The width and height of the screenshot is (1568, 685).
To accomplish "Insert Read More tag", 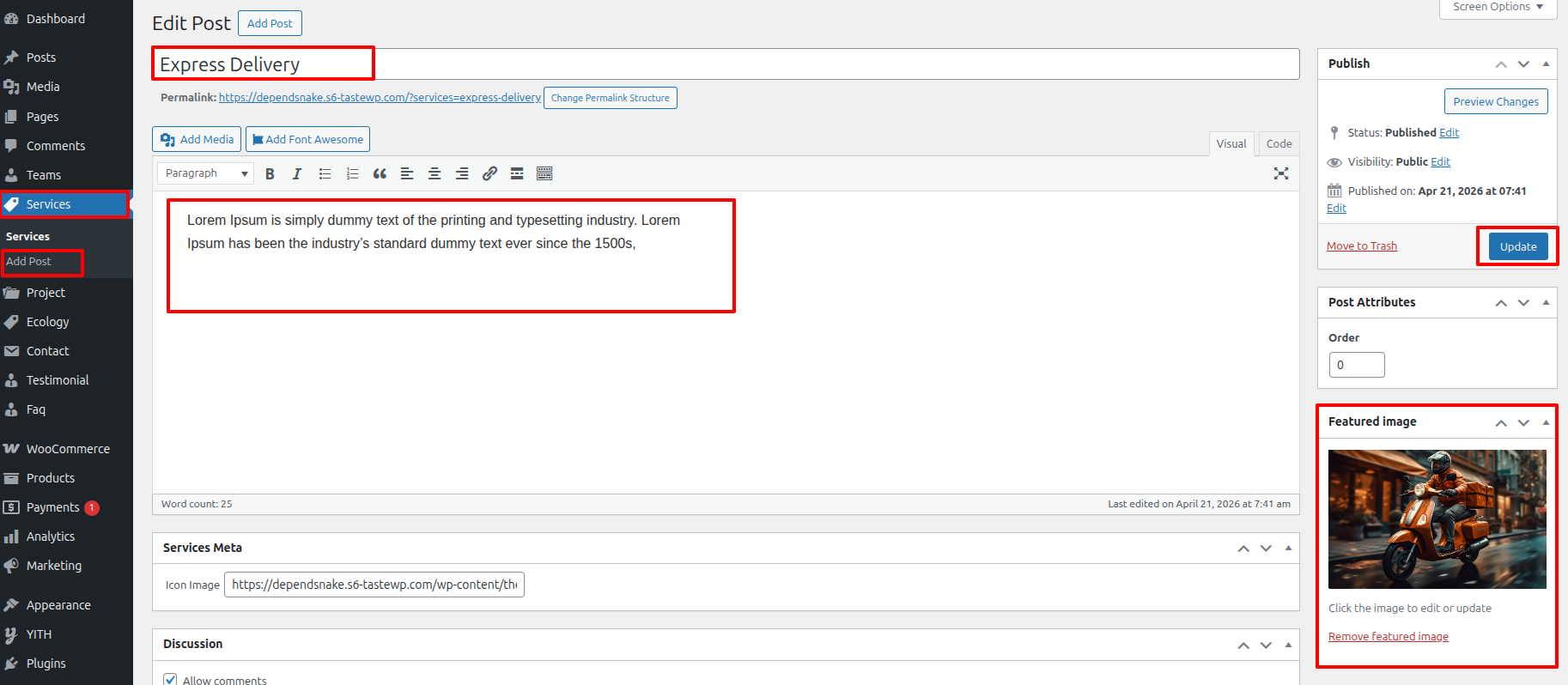I will click(x=517, y=174).
